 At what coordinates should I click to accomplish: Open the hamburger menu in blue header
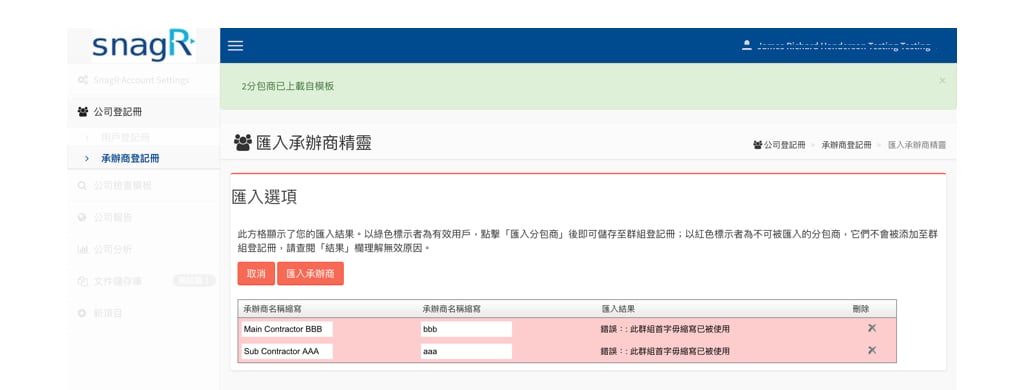[x=235, y=46]
